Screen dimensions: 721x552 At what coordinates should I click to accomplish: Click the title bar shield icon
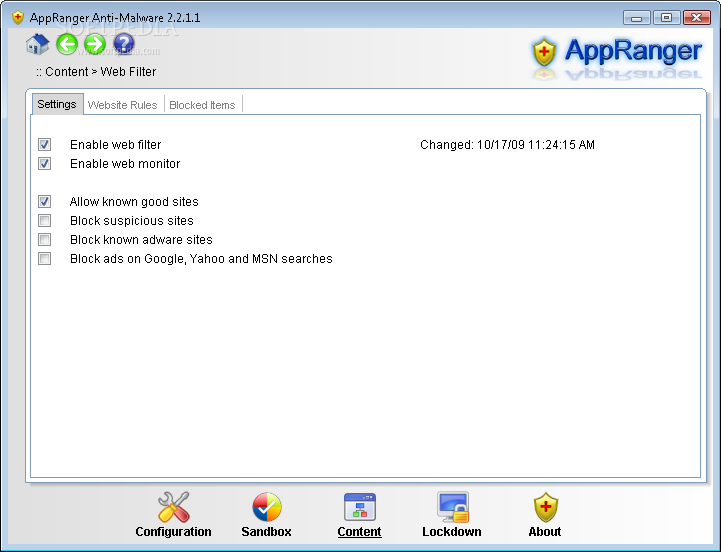(17, 17)
